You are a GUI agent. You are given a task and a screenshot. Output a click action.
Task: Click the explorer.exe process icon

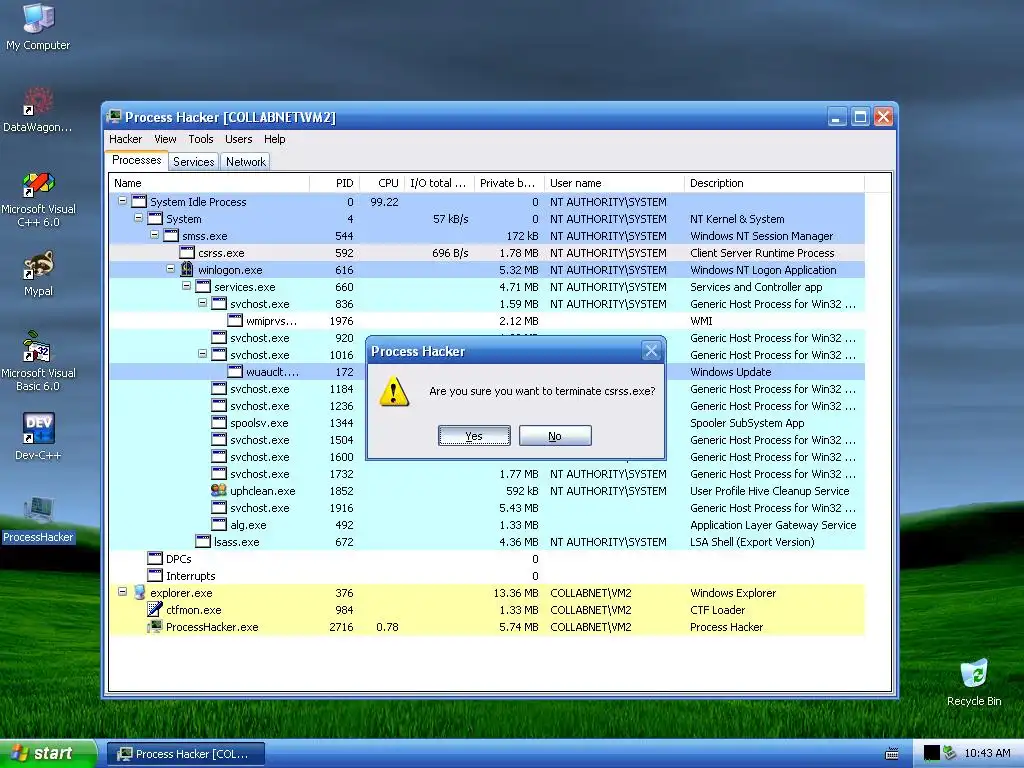tap(139, 592)
